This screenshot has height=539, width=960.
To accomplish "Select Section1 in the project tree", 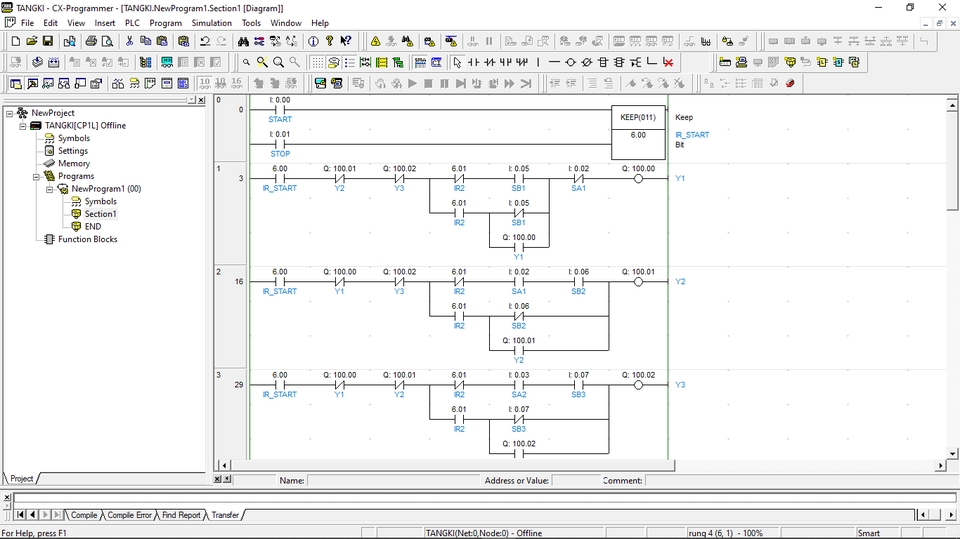I will (x=100, y=214).
